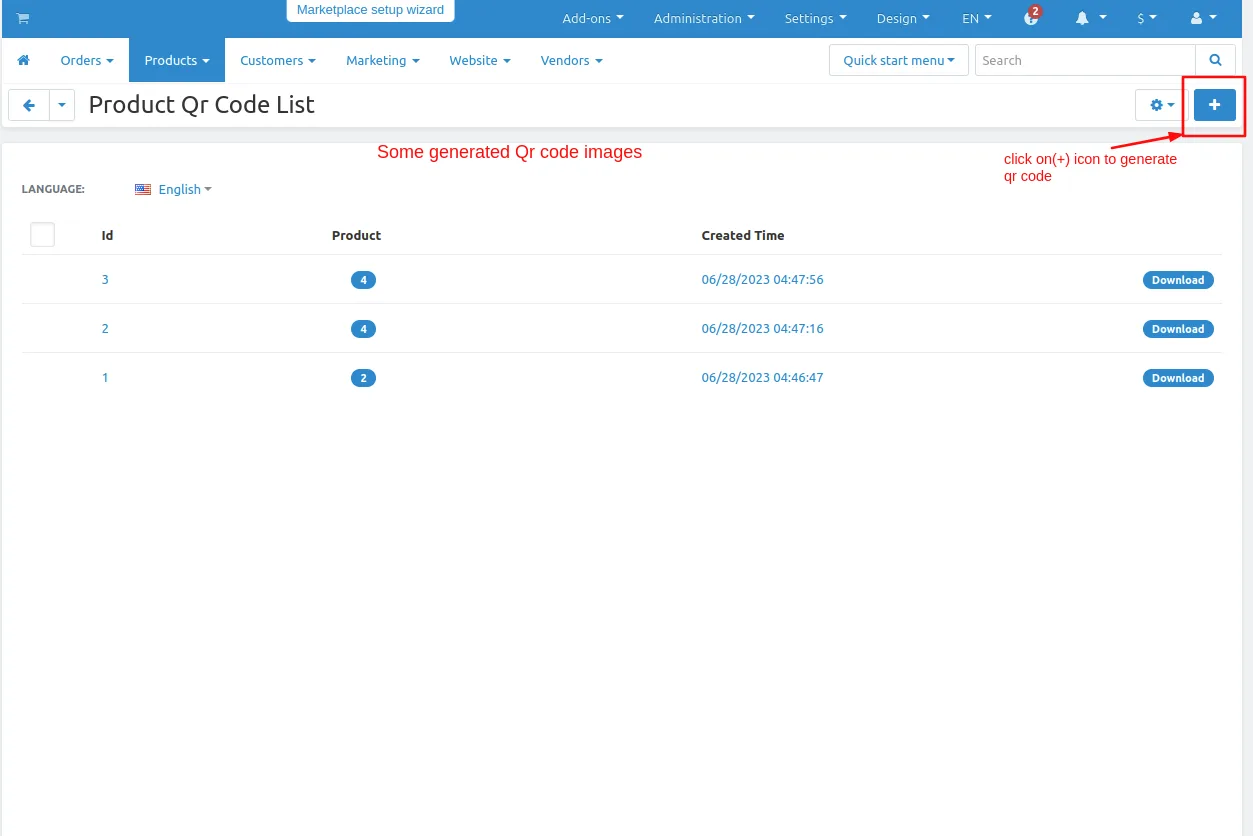The width and height of the screenshot is (1253, 836).
Task: Open the currency dollar dropdown
Action: point(1146,18)
